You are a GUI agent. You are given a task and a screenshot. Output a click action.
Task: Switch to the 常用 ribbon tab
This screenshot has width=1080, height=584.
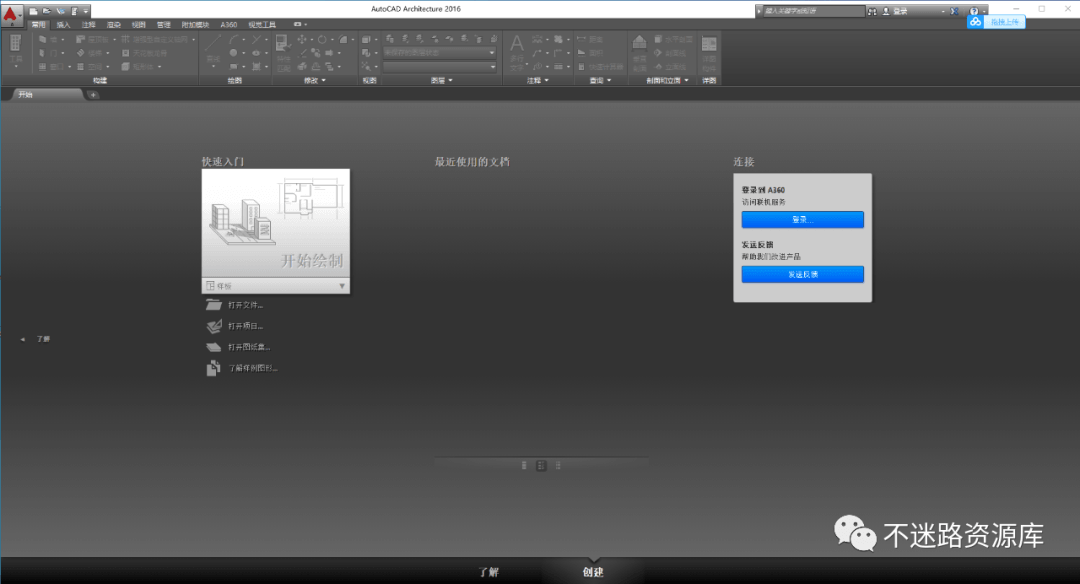[39, 25]
